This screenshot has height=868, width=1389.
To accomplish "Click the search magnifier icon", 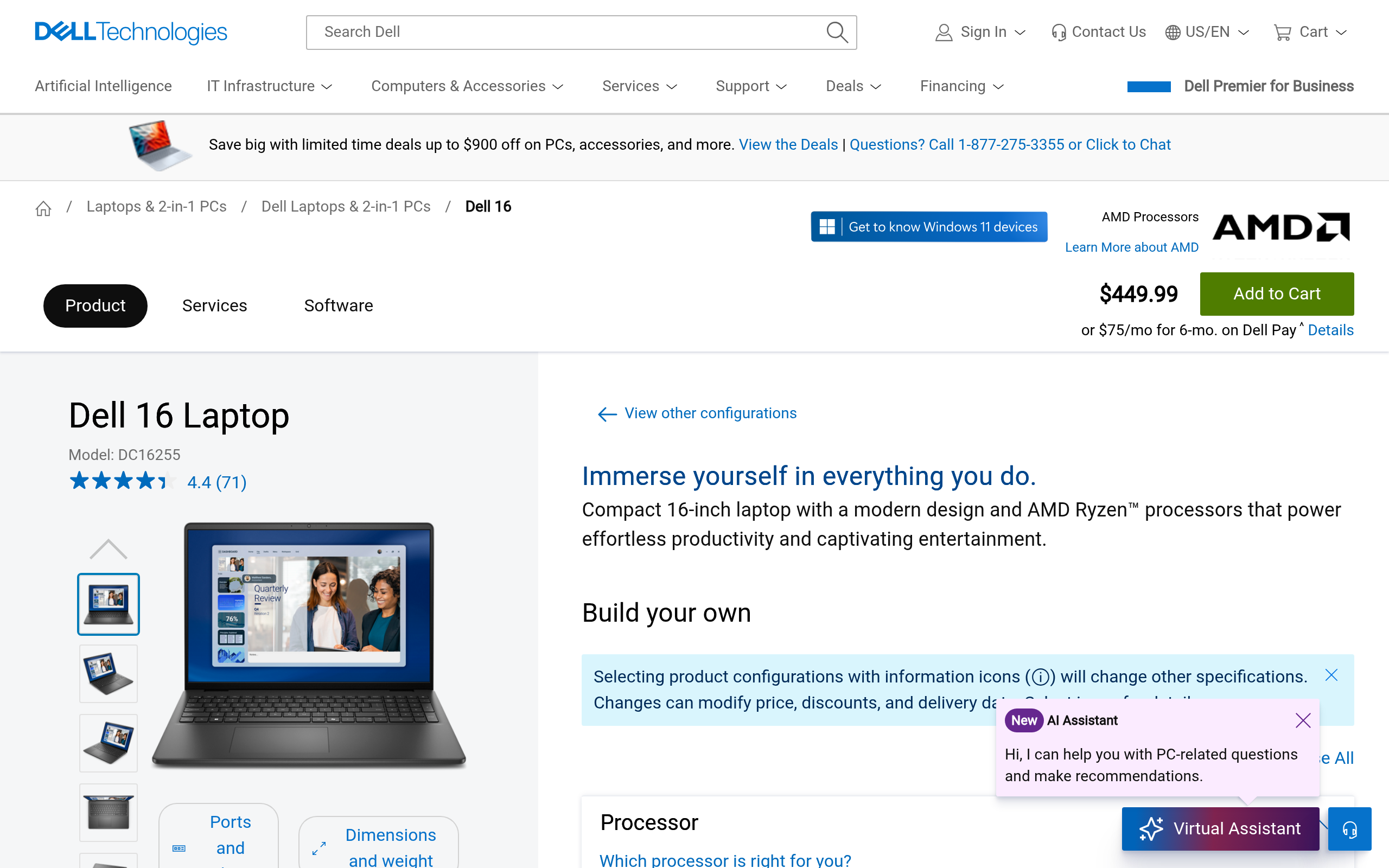I will click(836, 32).
